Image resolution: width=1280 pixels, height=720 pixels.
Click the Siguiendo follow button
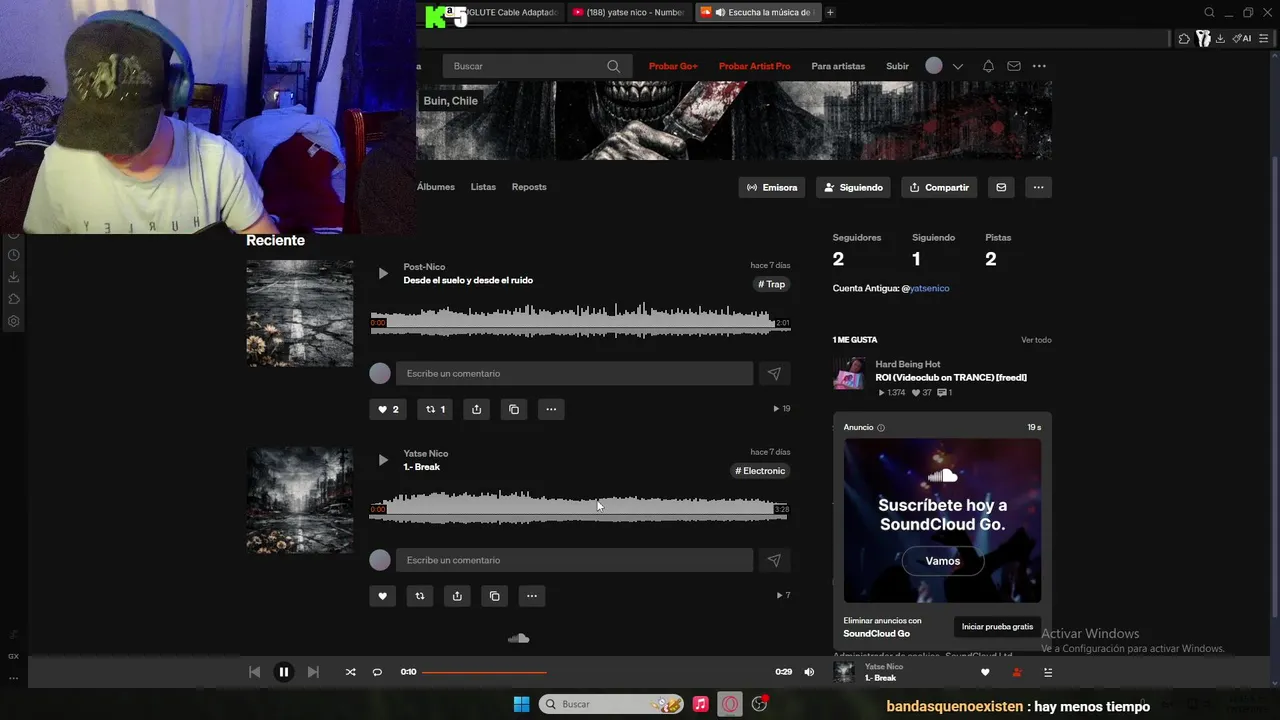click(853, 187)
